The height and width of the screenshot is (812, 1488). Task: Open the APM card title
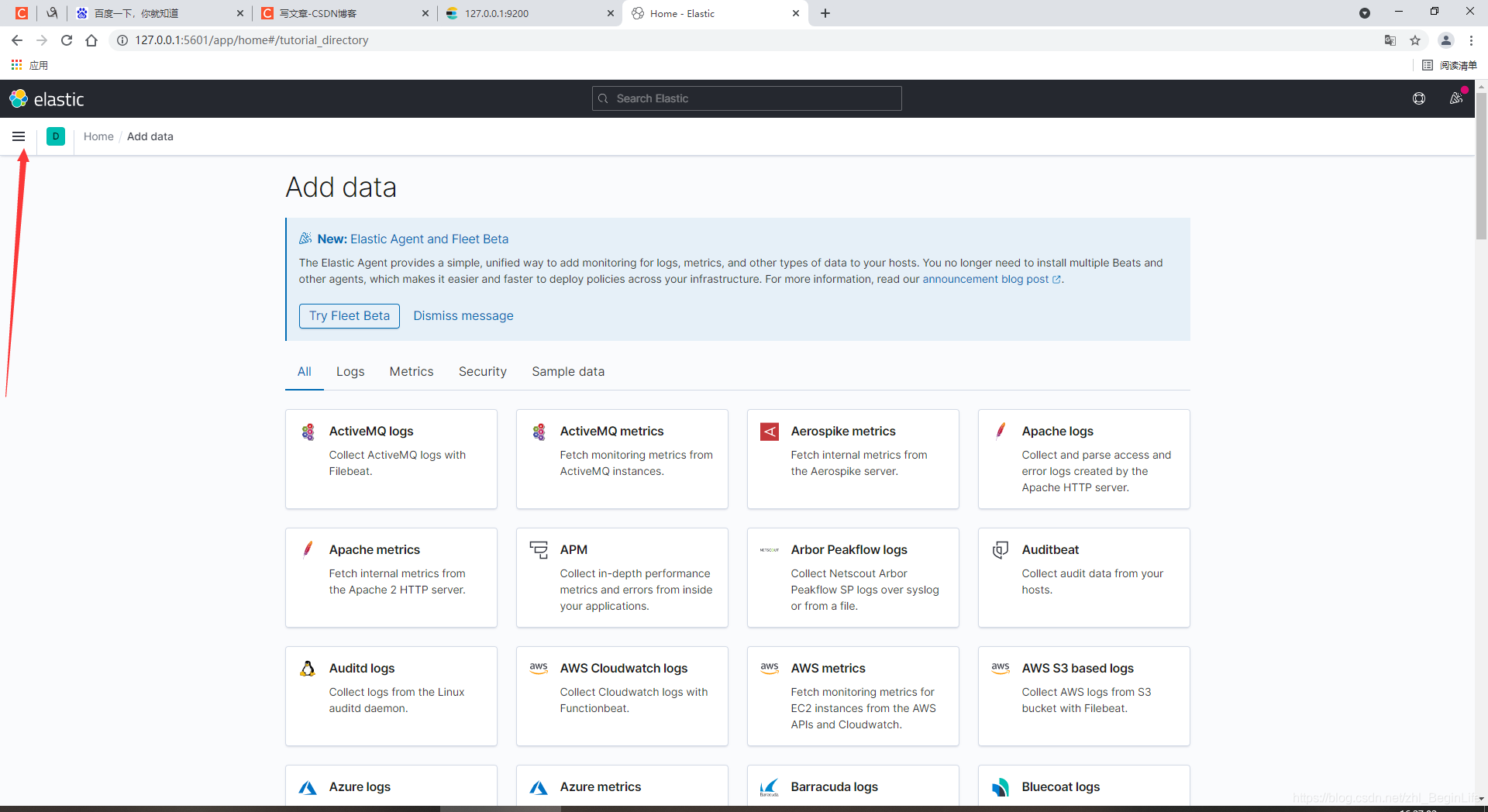coord(573,549)
